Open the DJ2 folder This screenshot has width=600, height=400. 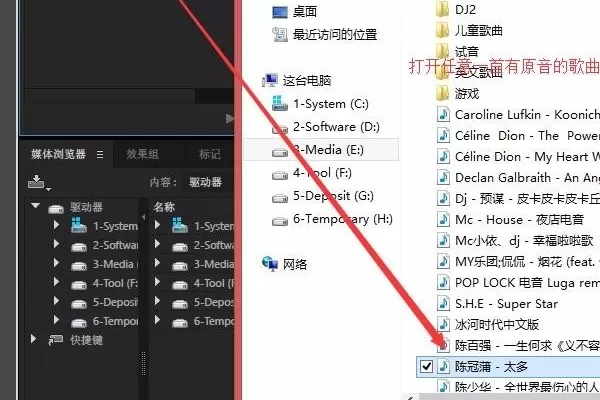[x=456, y=10]
